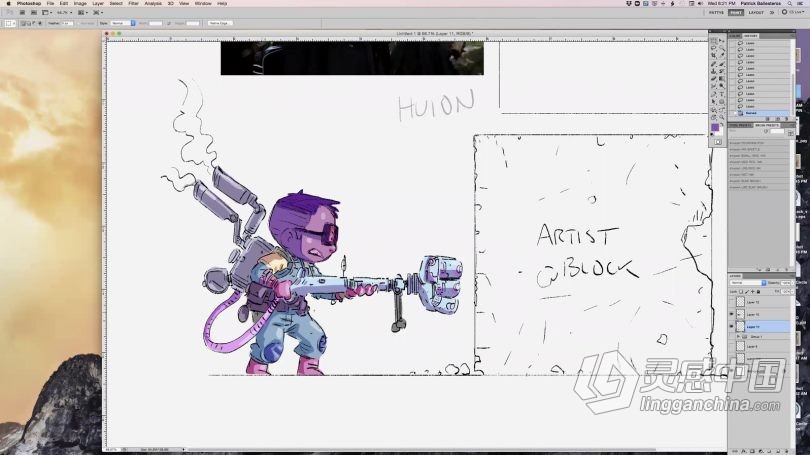Viewport: 810px width, 455px height.
Task: Open the marquee Style dropdown
Action: pyautogui.click(x=123, y=23)
